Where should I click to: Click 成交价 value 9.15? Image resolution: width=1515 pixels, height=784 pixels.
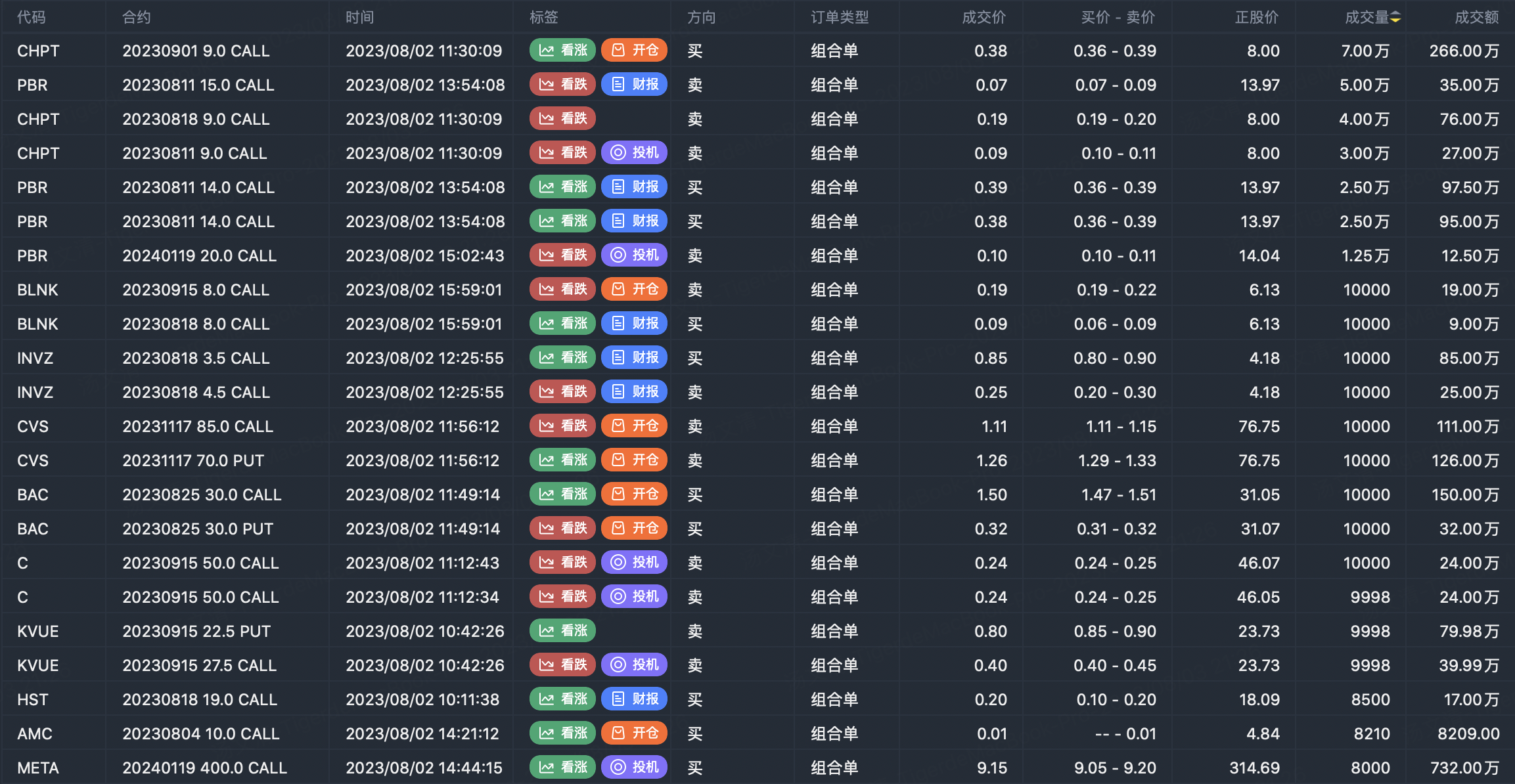[x=992, y=768]
